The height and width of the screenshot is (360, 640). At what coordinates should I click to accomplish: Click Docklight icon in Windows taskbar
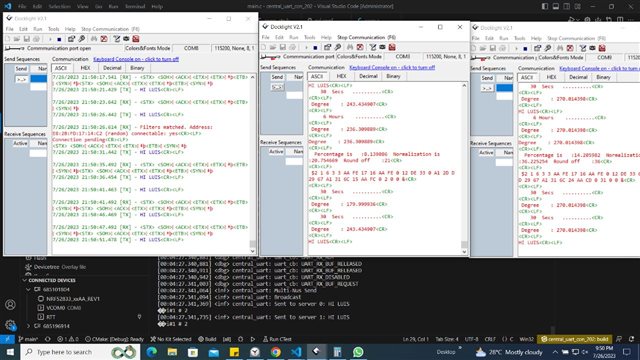[317, 352]
